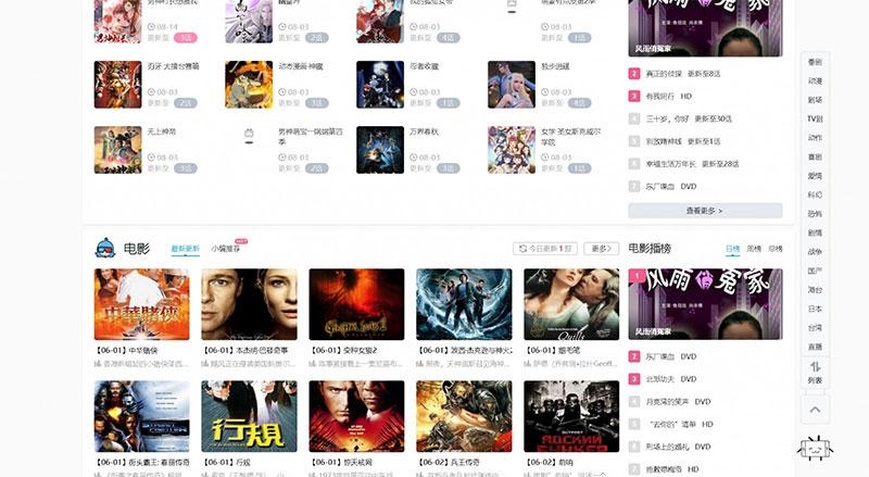Select the 周榜 ranking tab

point(754,249)
